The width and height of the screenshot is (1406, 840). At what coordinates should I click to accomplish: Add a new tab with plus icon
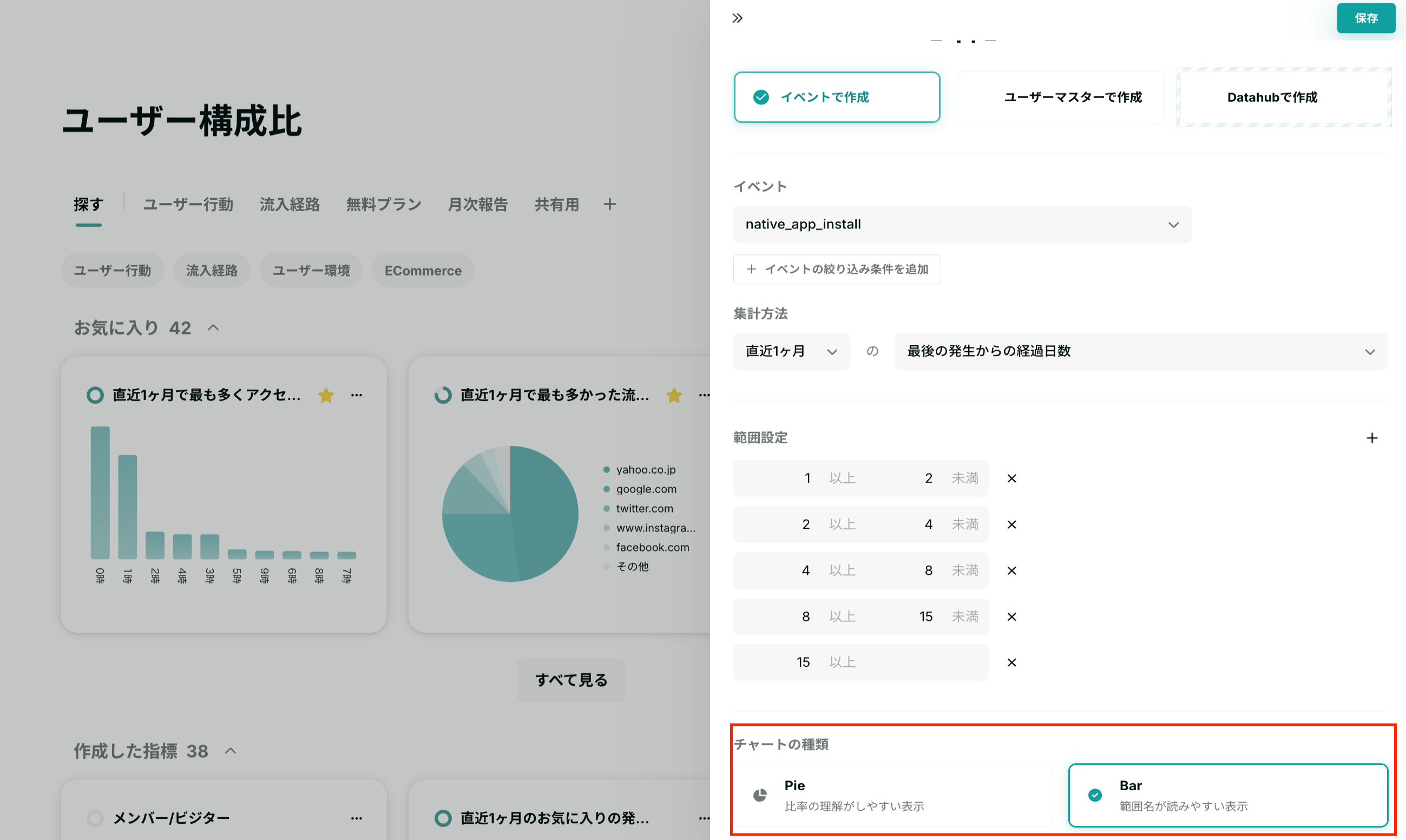click(609, 205)
